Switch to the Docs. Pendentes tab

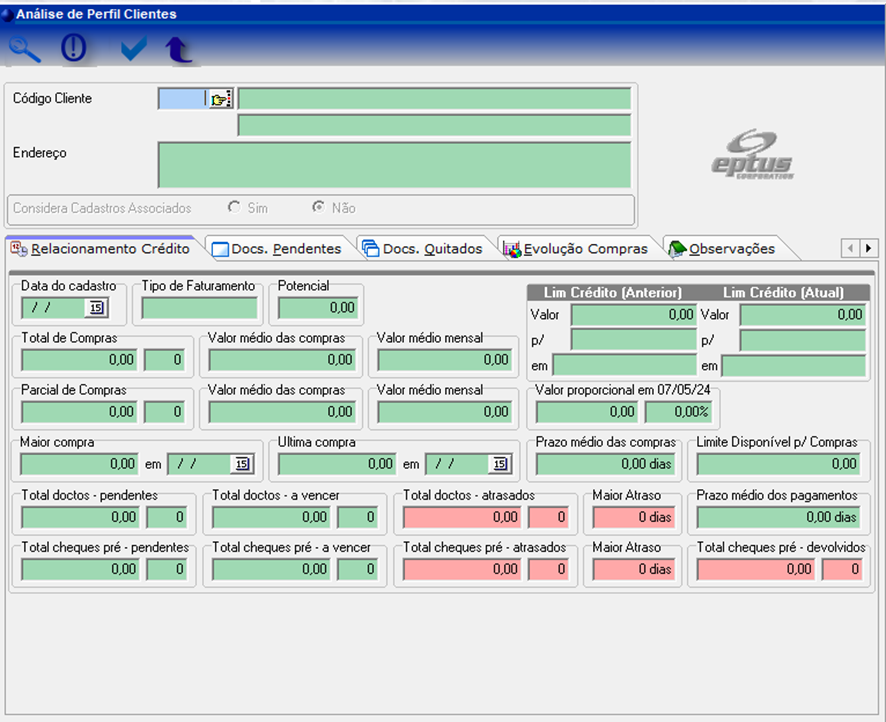[276, 248]
